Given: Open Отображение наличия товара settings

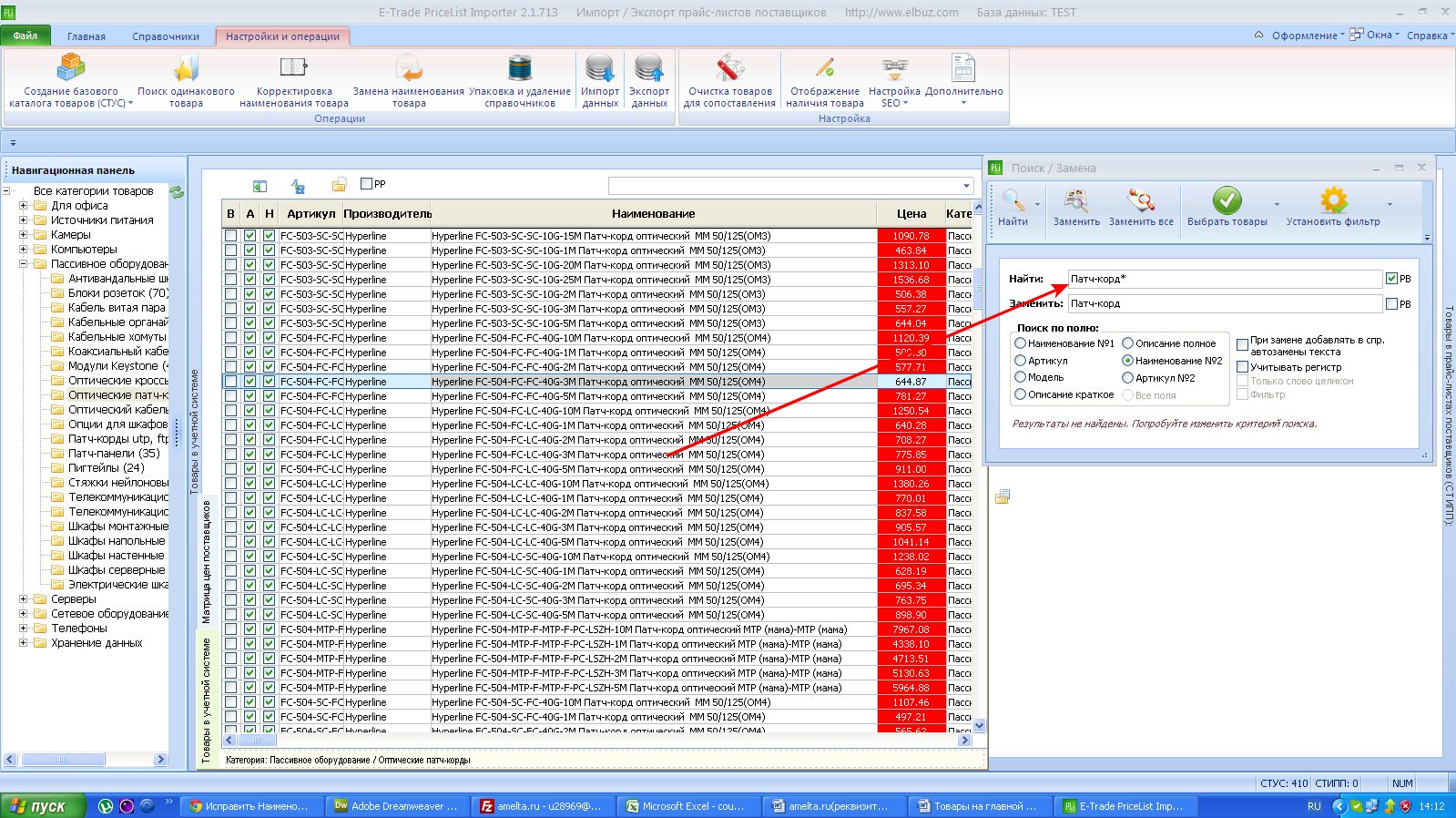Looking at the screenshot, I should point(825,80).
